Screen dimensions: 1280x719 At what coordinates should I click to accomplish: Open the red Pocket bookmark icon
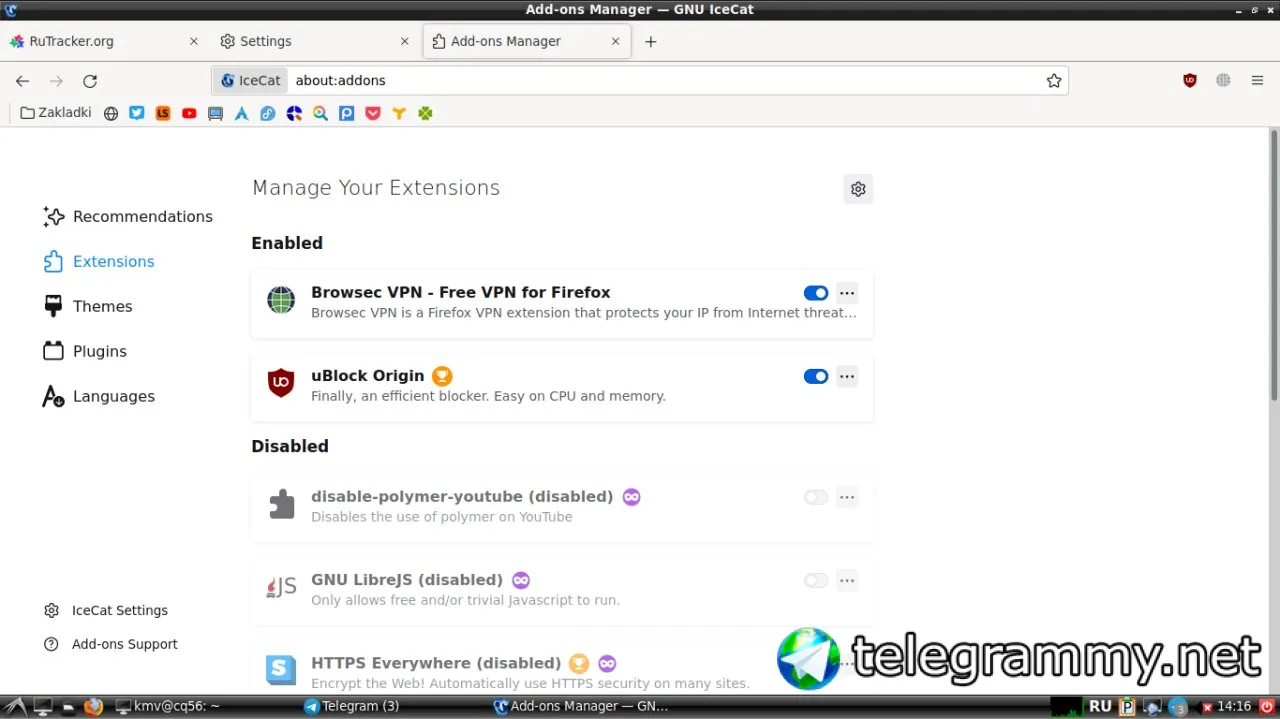point(373,113)
